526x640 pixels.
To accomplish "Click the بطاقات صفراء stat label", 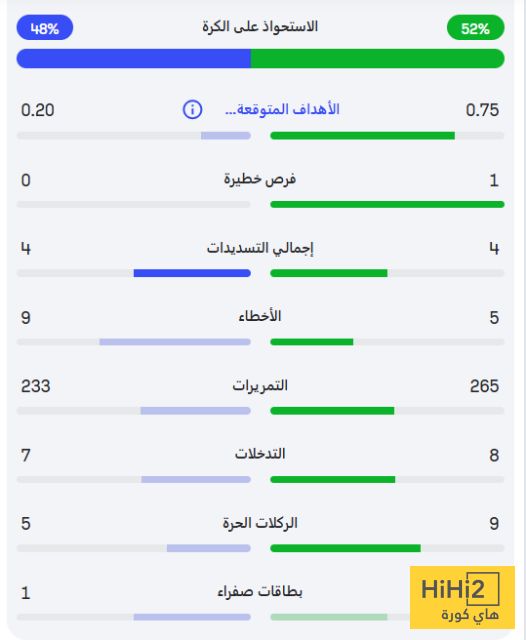I will pyautogui.click(x=260, y=591).
